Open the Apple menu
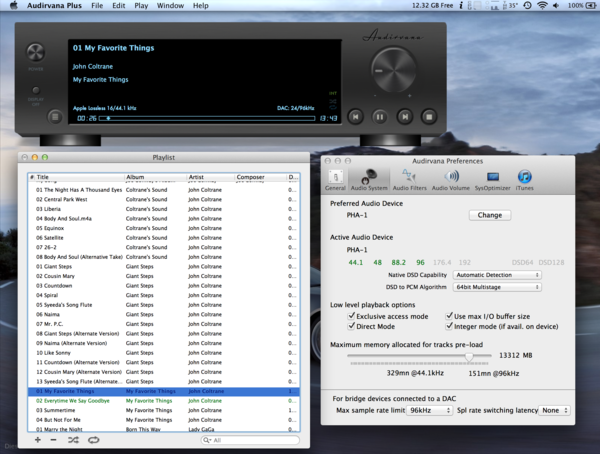 pyautogui.click(x=13, y=5)
